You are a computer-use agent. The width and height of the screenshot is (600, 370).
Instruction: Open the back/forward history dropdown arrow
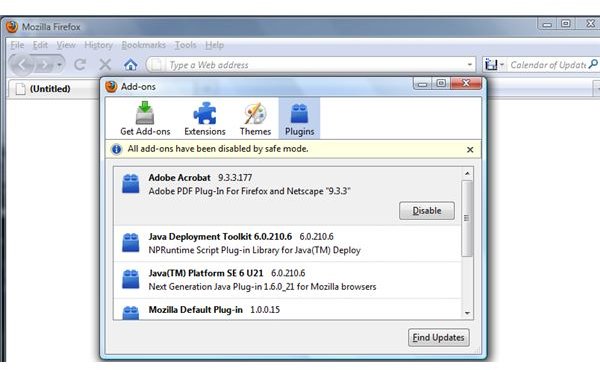[x=59, y=65]
